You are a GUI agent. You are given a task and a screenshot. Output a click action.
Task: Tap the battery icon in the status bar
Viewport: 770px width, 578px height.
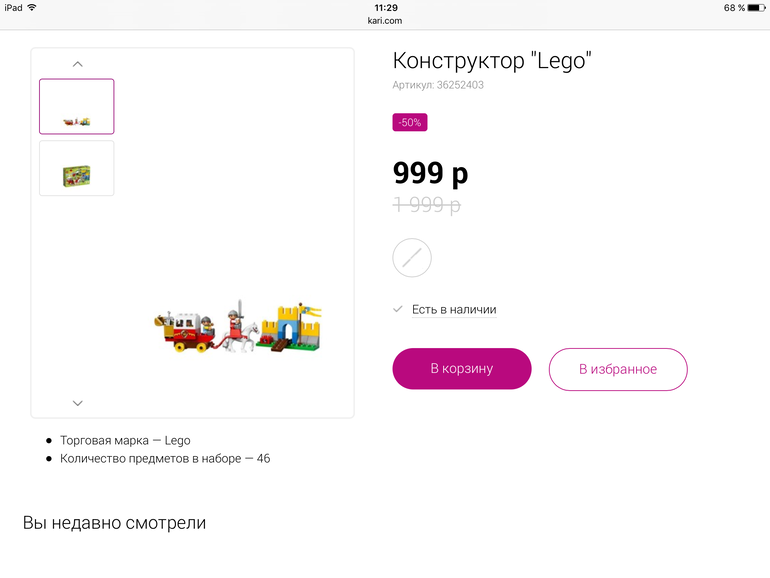(x=757, y=7)
